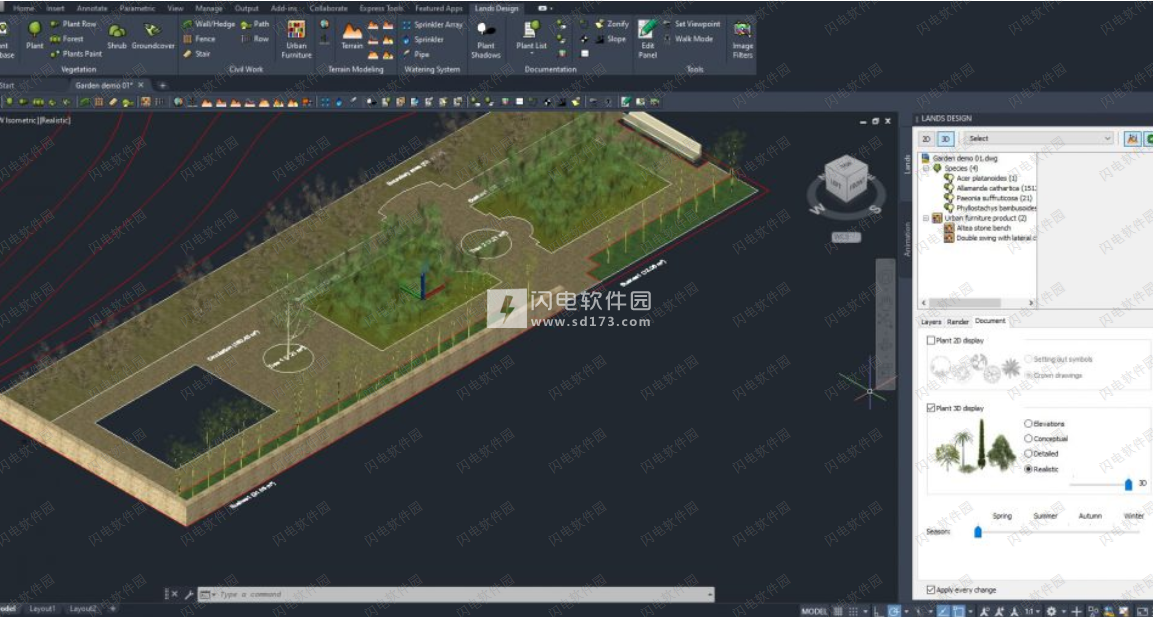Viewport: 1153px width, 617px height.
Task: Open the Edit Panel
Action: 647,39
